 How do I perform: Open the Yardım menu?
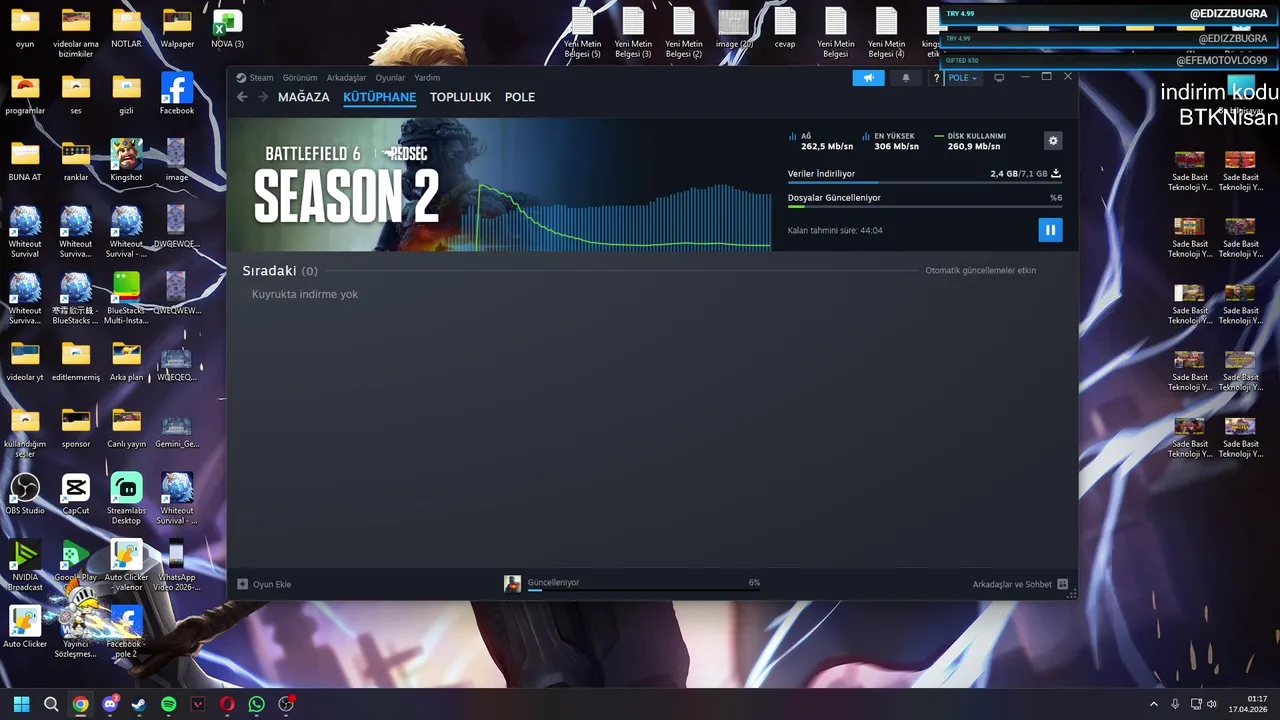427,77
